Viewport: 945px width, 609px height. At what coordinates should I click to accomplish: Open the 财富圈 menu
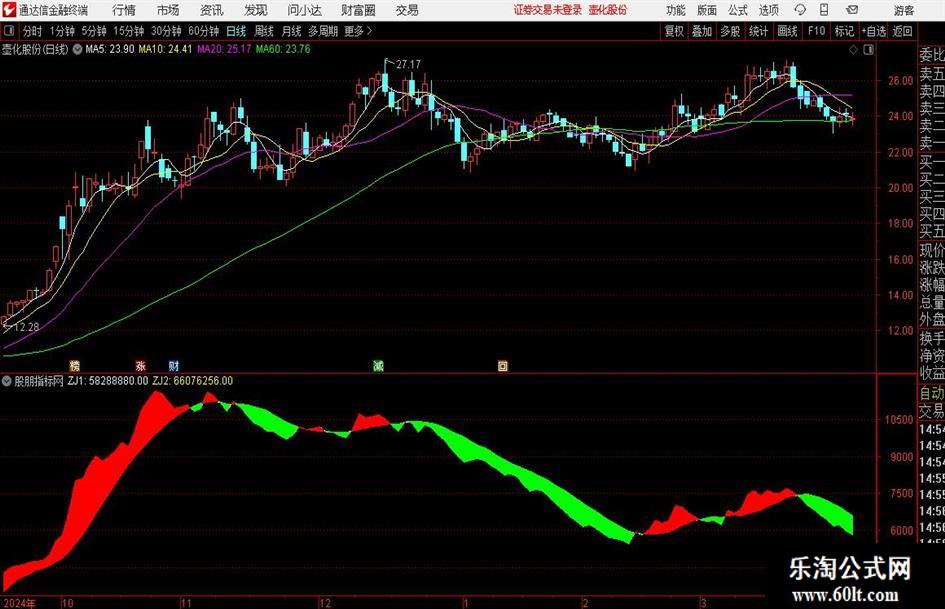[x=358, y=10]
